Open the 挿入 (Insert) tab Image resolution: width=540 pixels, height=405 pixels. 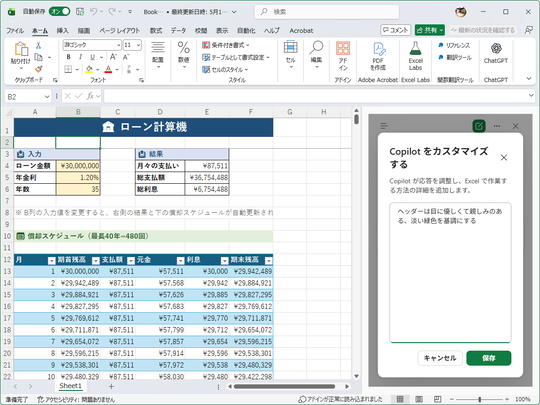pos(62,31)
